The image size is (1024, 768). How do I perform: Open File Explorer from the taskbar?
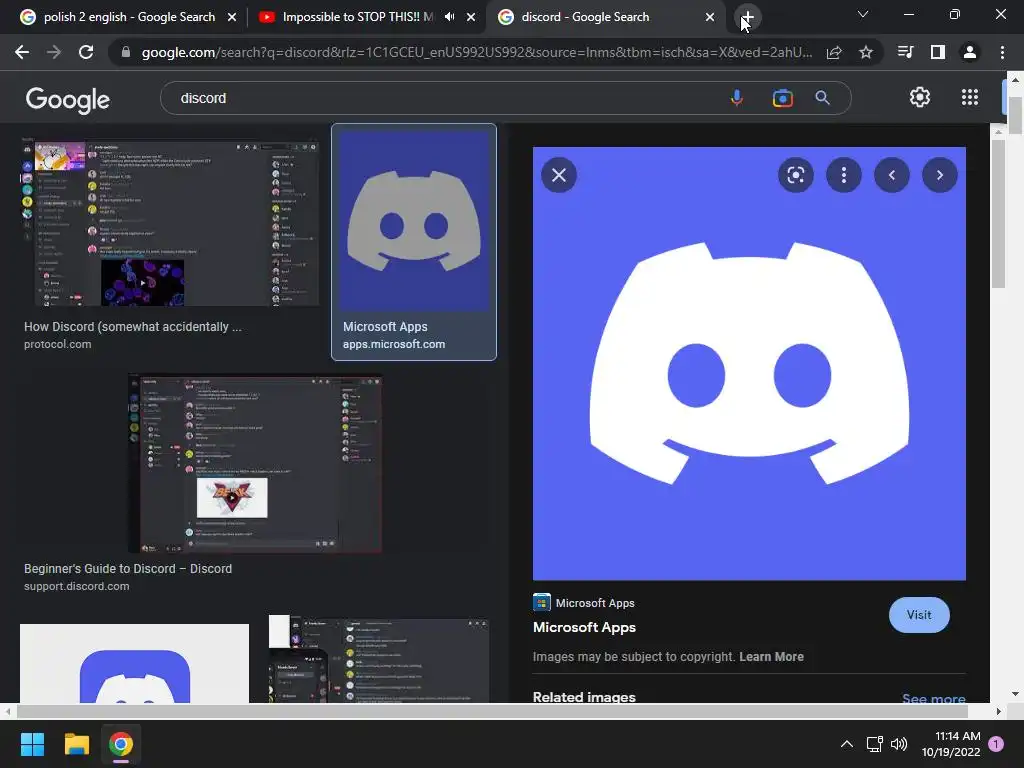coord(76,744)
